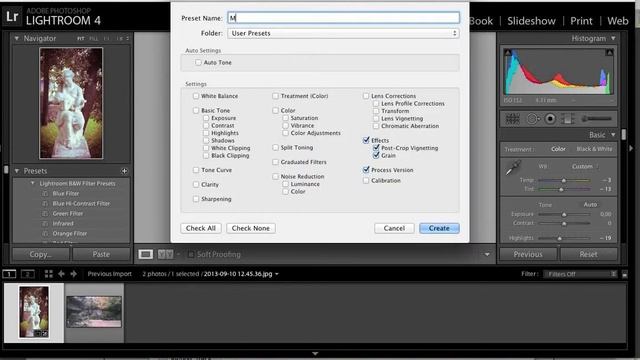Click Create to save the preset
Screen dimensions: 640x360
[x=439, y=228]
